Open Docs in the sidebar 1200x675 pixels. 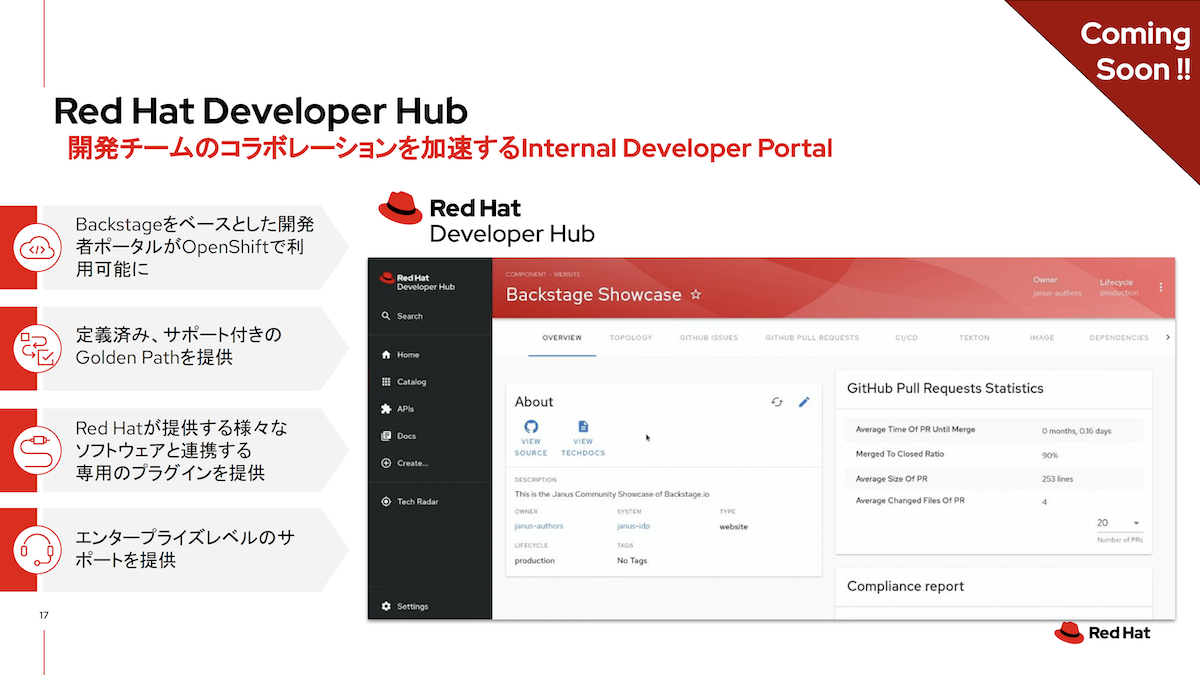pos(399,436)
